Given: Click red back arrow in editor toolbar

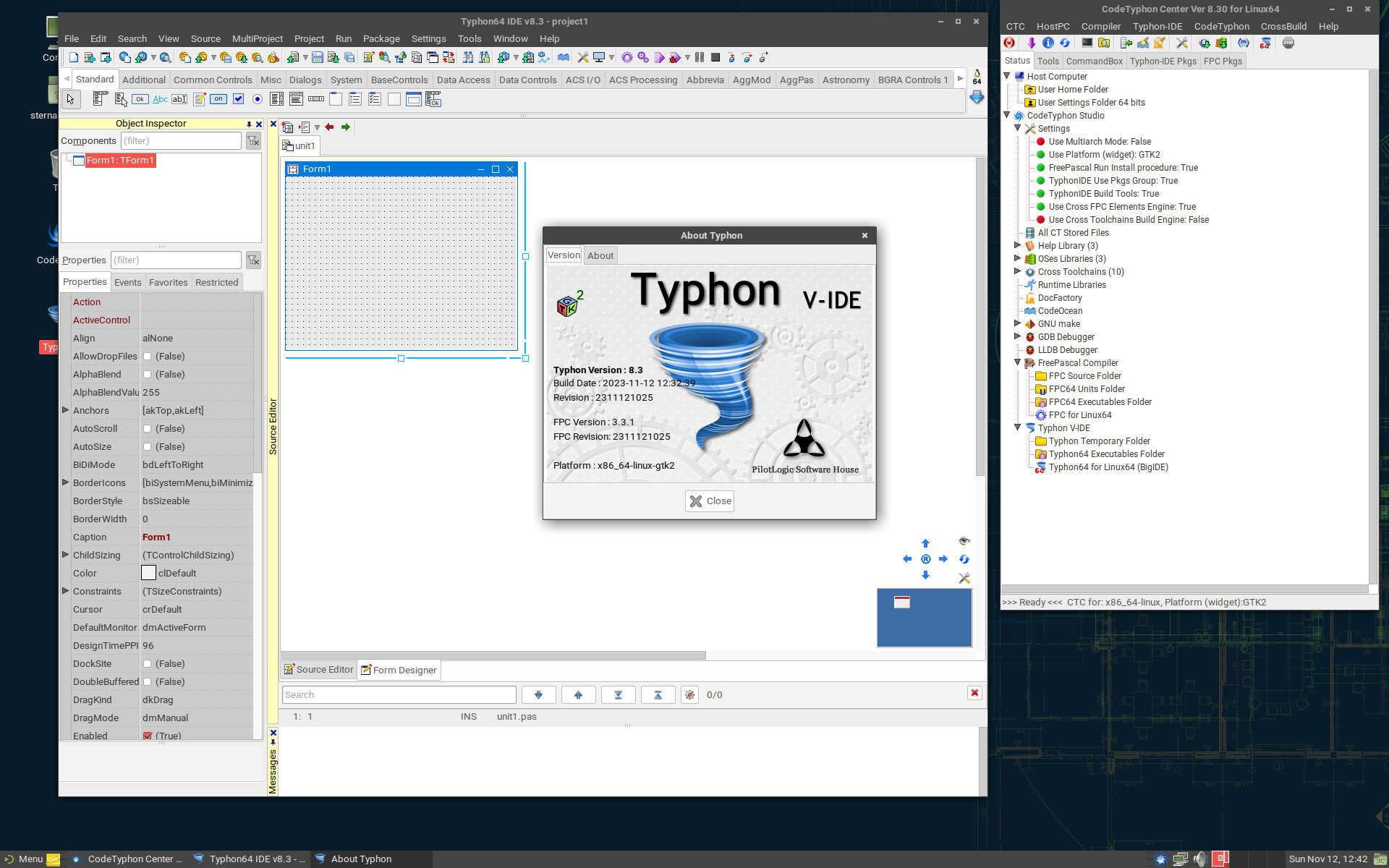Looking at the screenshot, I should pos(329,127).
